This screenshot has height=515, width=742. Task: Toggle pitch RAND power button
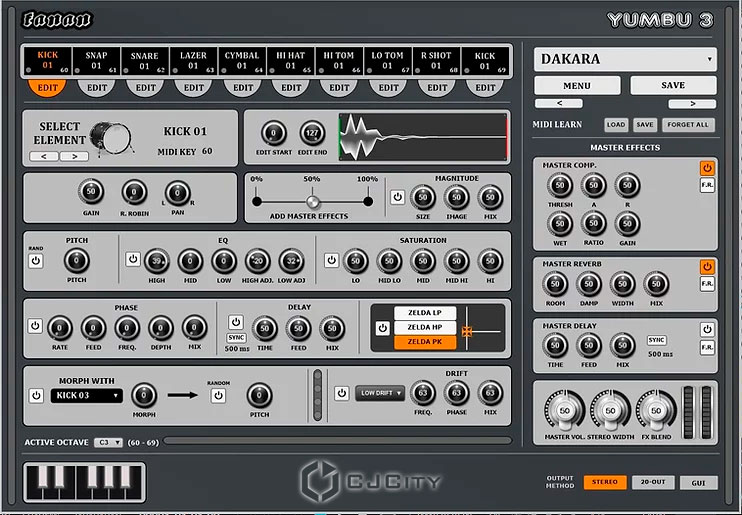[x=35, y=261]
